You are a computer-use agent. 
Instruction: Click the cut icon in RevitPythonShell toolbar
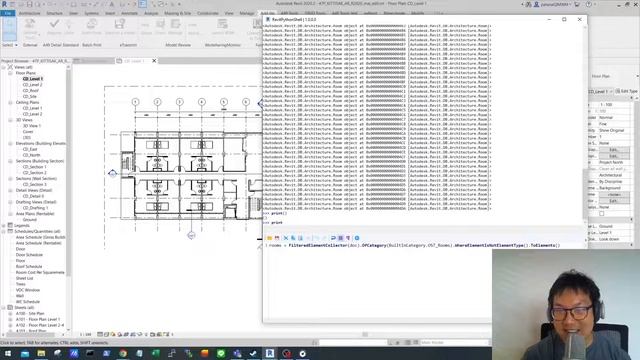tap(286, 238)
